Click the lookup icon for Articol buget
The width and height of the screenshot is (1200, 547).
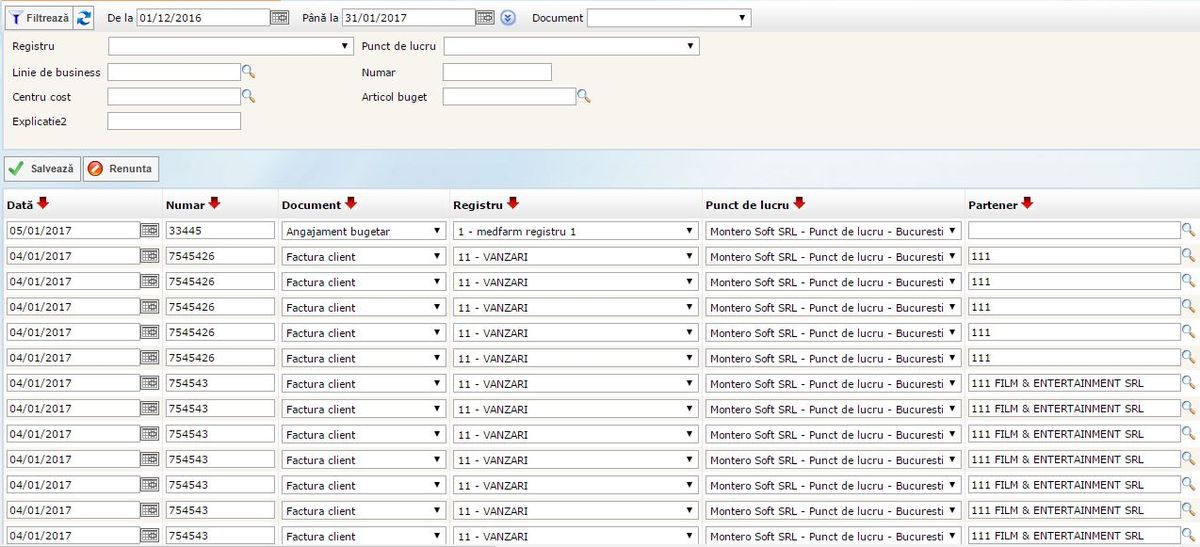(584, 97)
